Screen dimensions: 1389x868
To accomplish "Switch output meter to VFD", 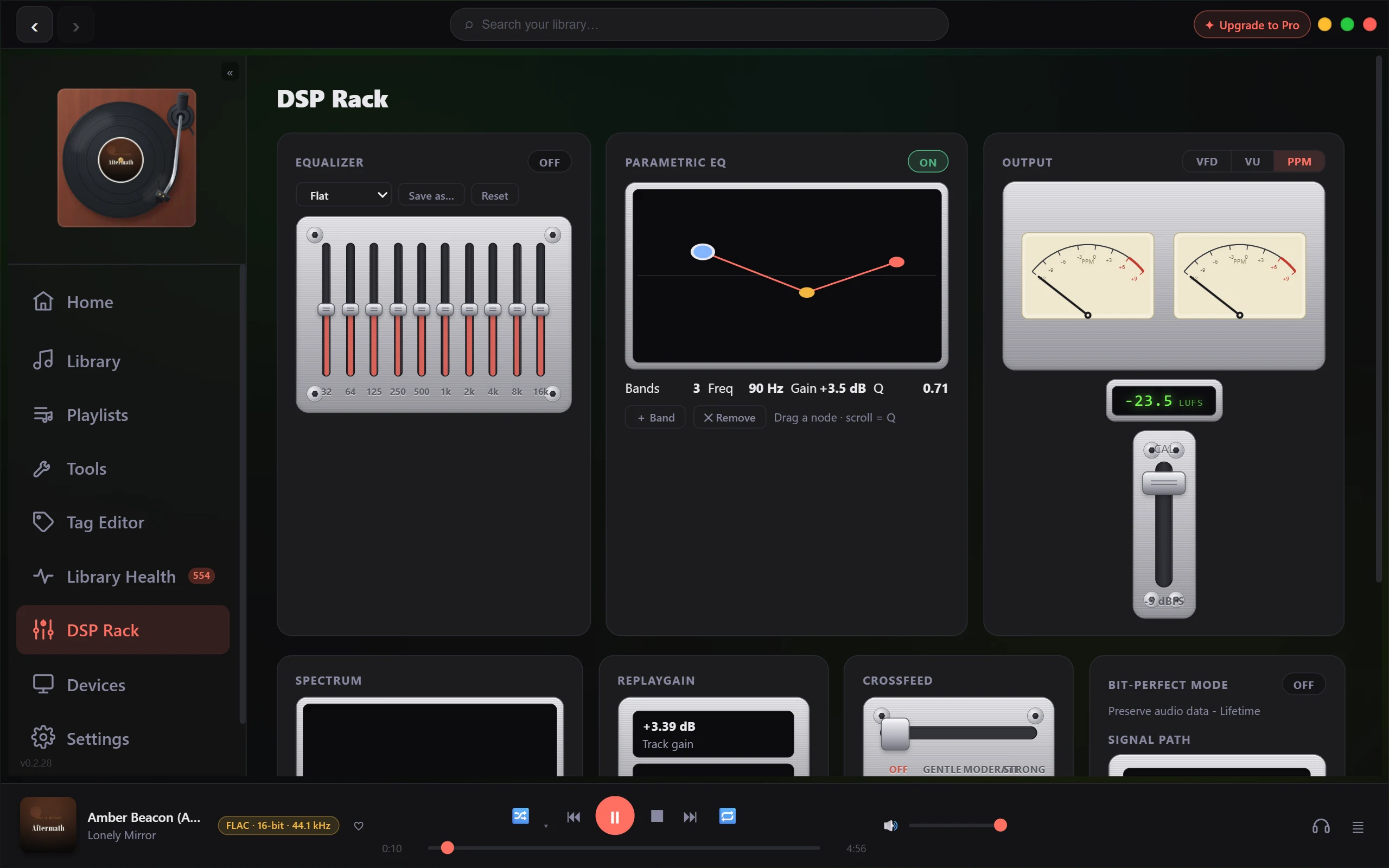I will tap(1207, 162).
